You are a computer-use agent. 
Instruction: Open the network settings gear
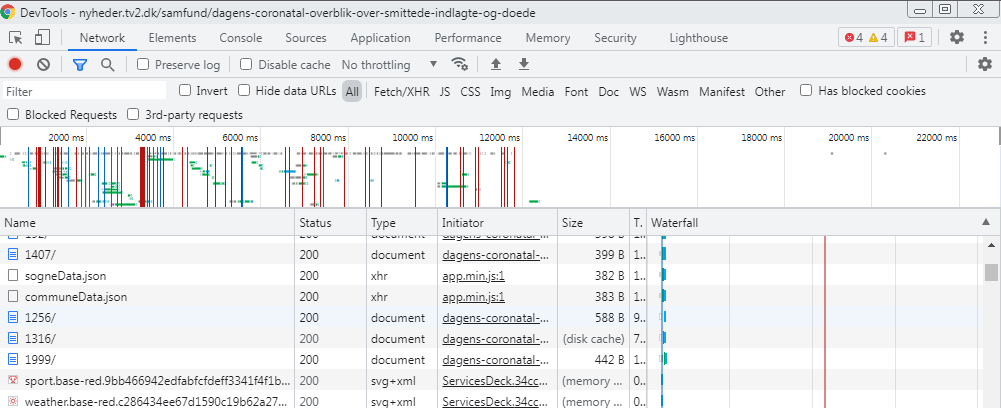[x=985, y=65]
